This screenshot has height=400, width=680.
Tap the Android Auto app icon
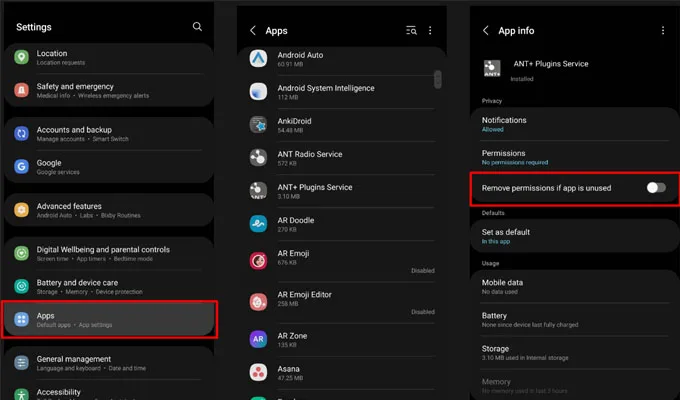pyautogui.click(x=258, y=59)
